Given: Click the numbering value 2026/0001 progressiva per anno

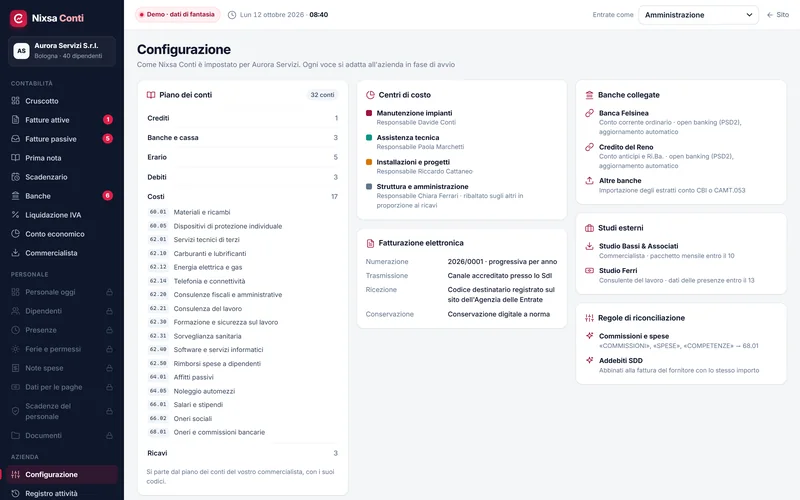Looking at the screenshot, I should coord(502,261).
